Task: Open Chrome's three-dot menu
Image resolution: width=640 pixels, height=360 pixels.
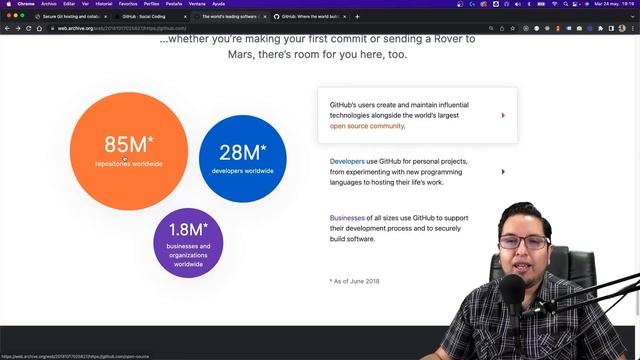Action: [633, 29]
